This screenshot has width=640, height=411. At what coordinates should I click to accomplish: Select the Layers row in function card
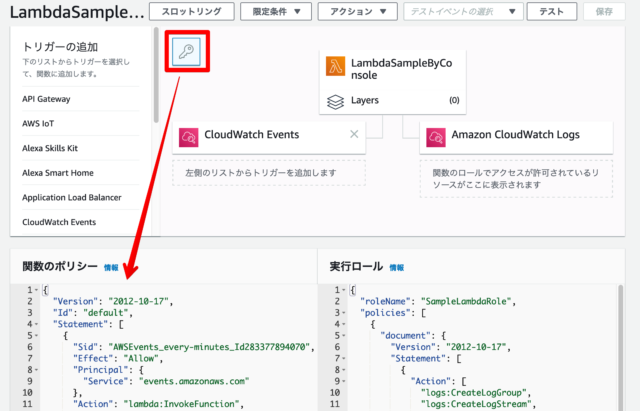tap(393, 100)
